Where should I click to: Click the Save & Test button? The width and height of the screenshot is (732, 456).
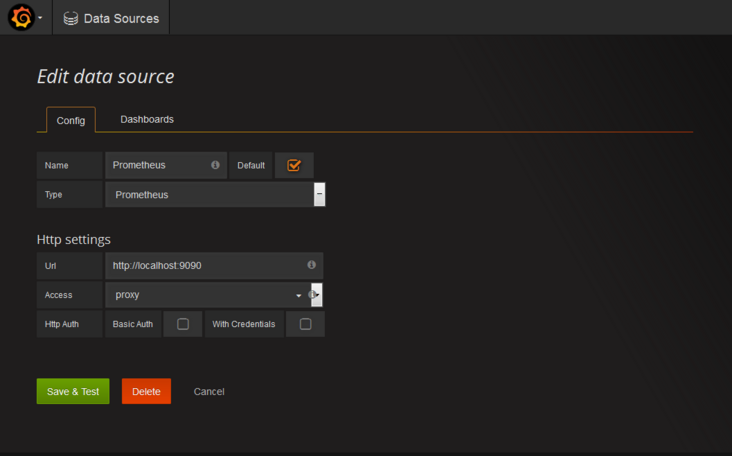(x=73, y=391)
